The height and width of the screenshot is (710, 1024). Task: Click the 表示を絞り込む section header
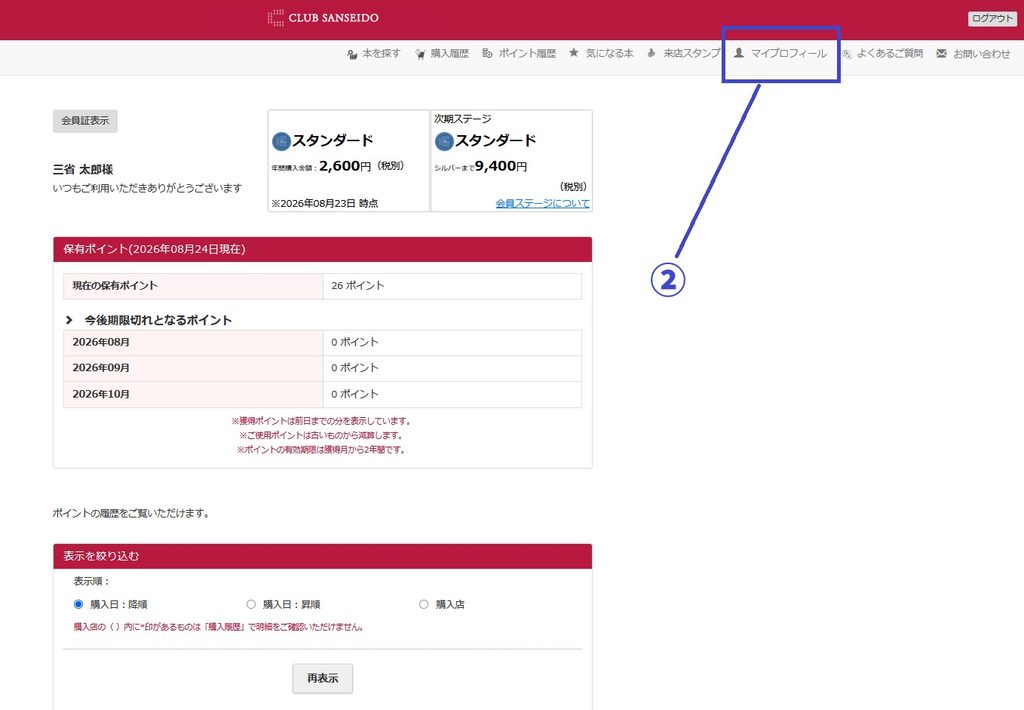pyautogui.click(x=323, y=557)
